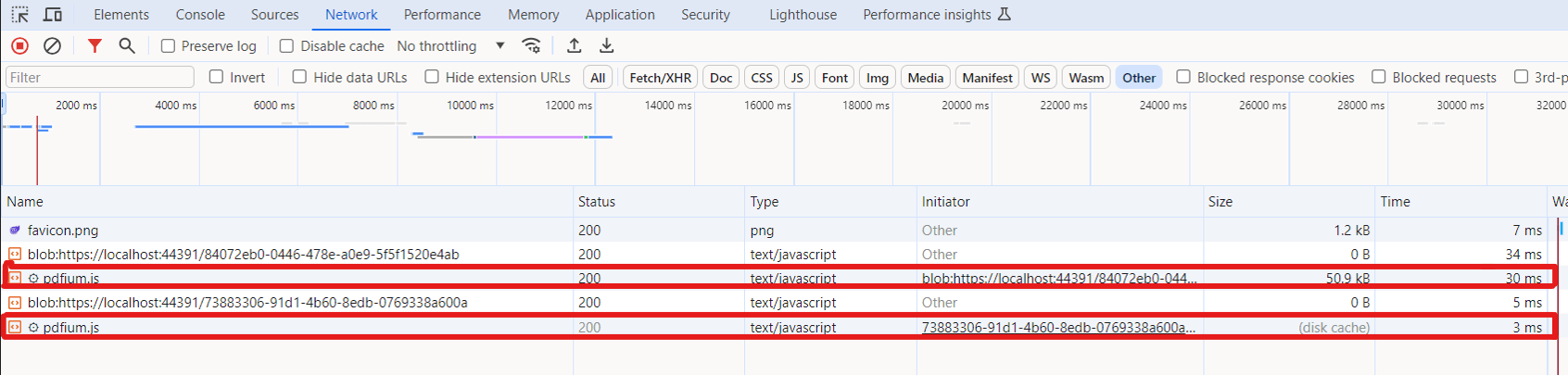Export HAR file with download icon

[606, 45]
